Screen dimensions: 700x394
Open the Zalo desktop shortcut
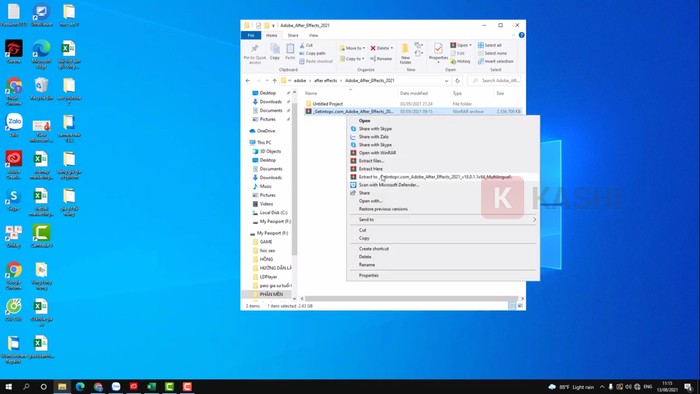click(x=14, y=125)
